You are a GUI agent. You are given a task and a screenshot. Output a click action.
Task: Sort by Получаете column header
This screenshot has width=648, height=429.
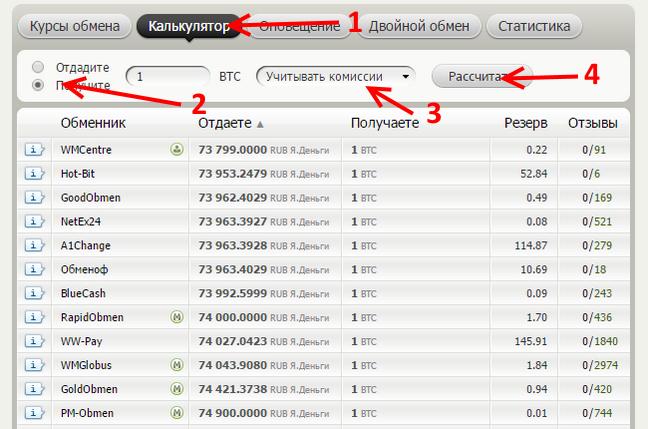point(385,123)
